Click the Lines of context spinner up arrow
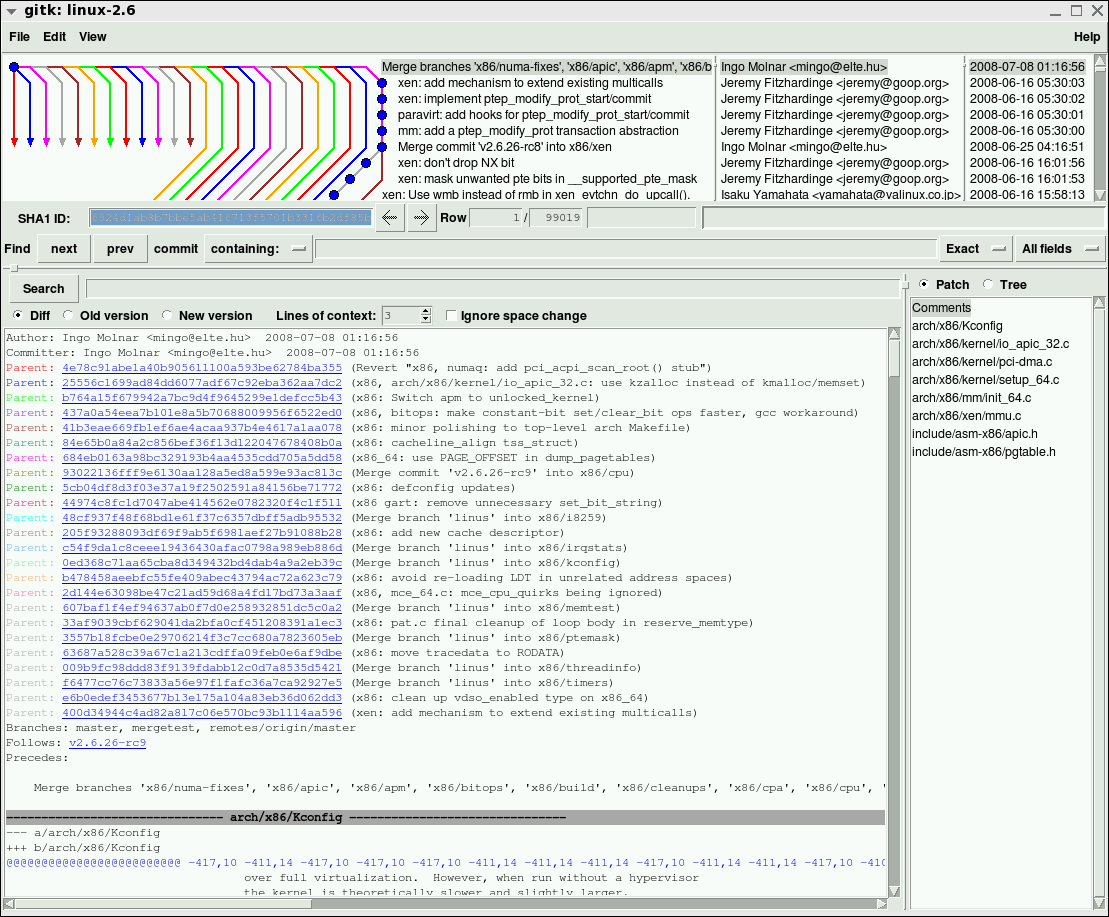This screenshot has width=1109, height=917. coord(426,312)
